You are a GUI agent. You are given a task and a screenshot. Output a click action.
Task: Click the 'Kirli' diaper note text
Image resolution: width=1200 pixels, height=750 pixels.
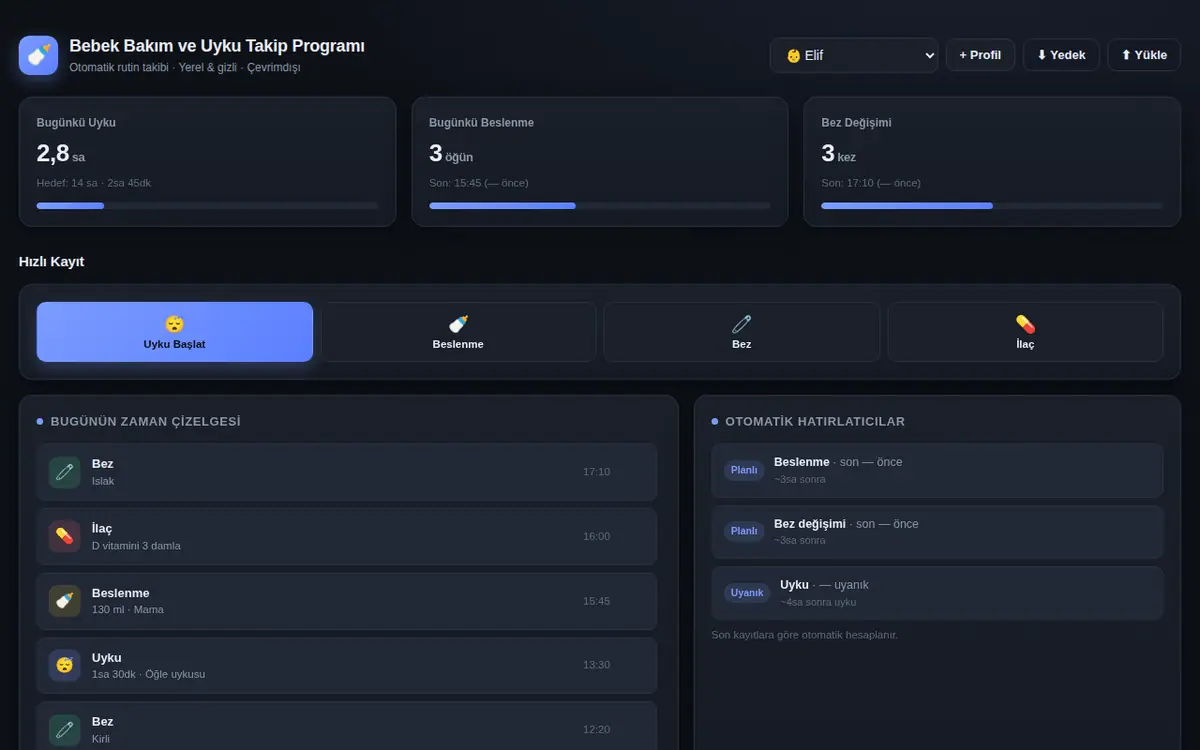click(x=101, y=739)
